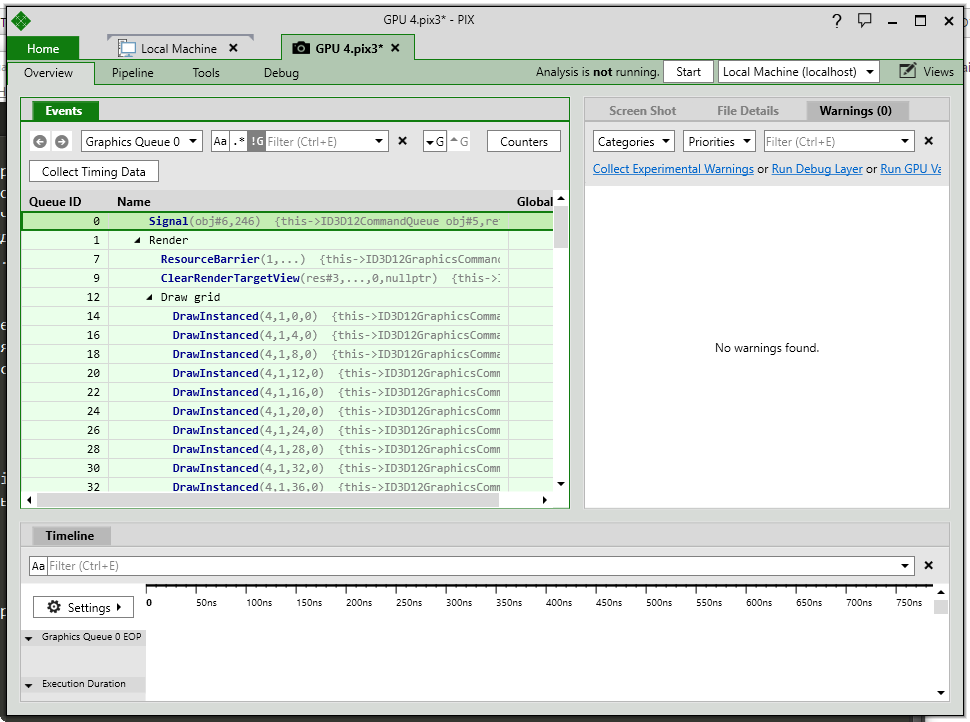The width and height of the screenshot is (970, 722).
Task: Clear the Warnings filter with X
Action: (929, 141)
